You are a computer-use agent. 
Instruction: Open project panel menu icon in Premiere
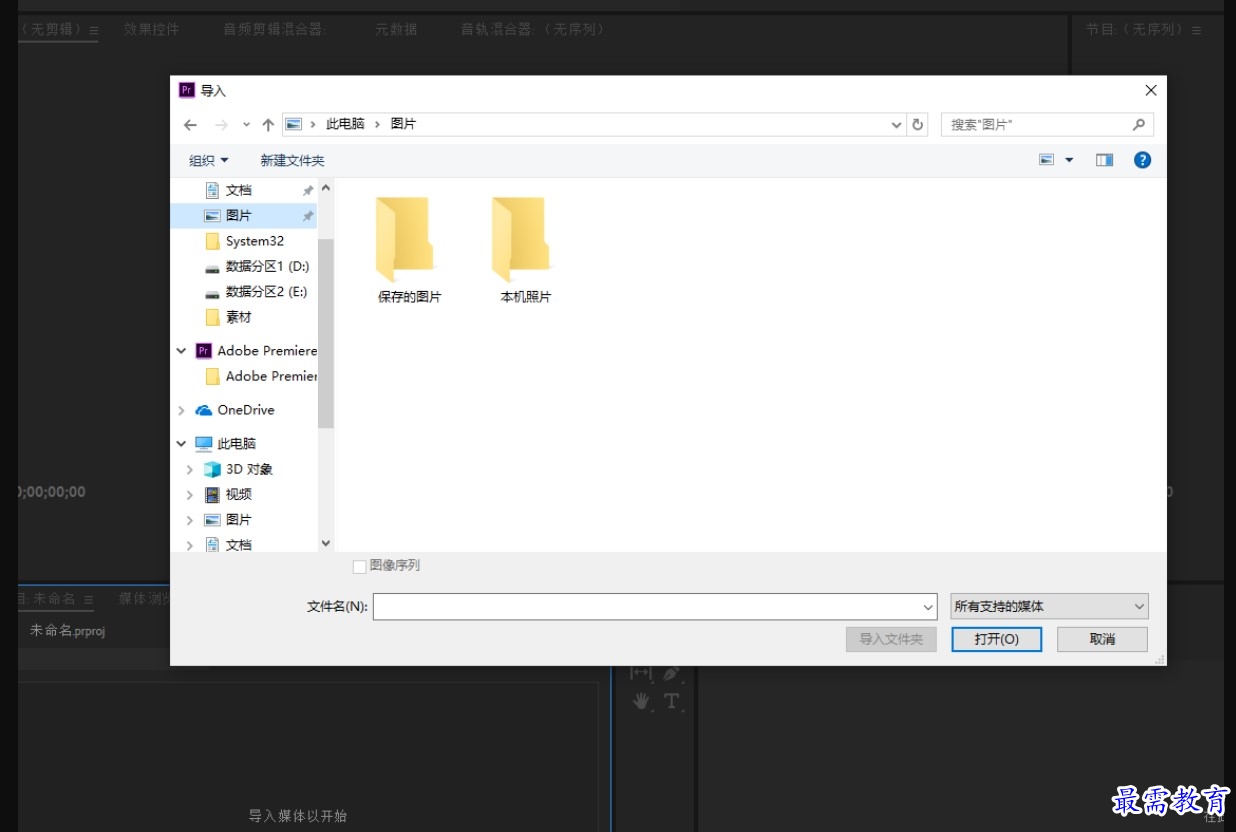tap(88, 599)
